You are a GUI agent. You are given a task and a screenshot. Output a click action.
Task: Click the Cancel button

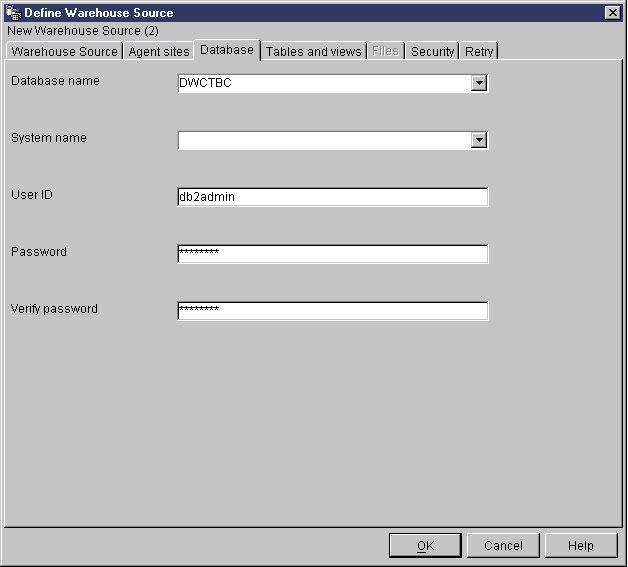click(503, 545)
